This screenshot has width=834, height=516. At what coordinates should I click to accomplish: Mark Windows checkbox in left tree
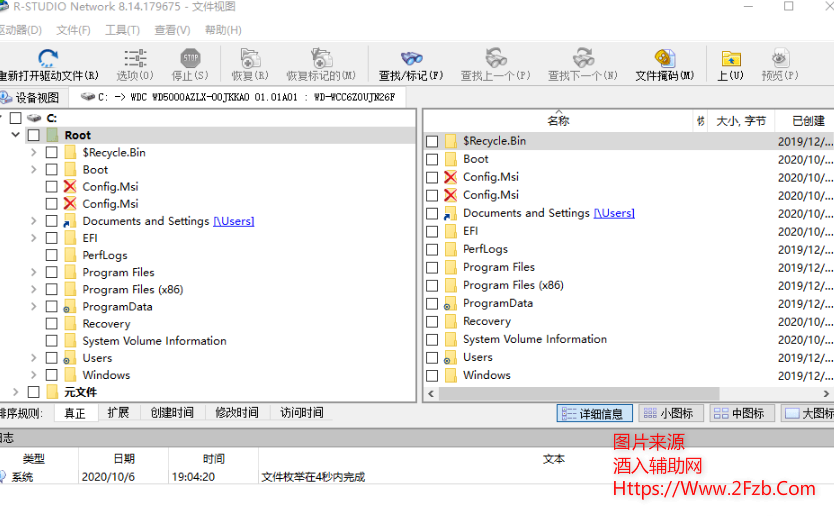point(52,375)
